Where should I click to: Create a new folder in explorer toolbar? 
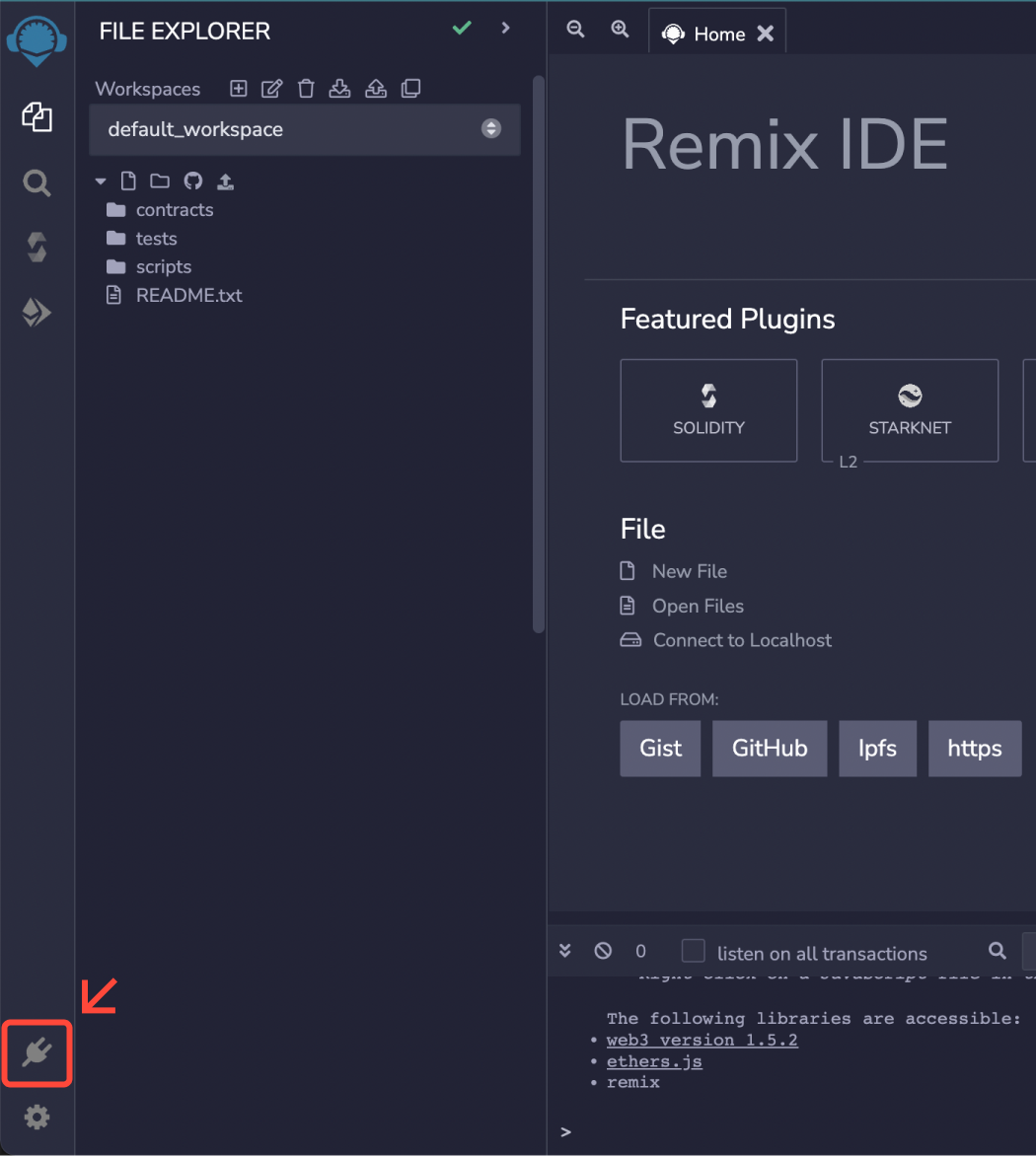pyautogui.click(x=160, y=181)
